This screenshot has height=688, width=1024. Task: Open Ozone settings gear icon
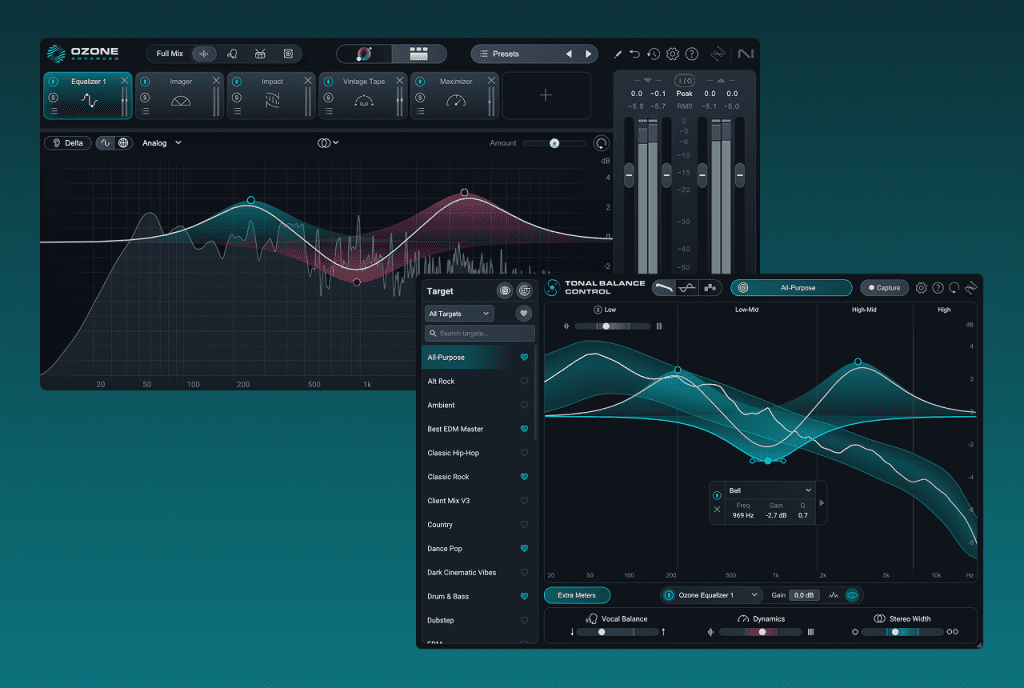click(672, 53)
